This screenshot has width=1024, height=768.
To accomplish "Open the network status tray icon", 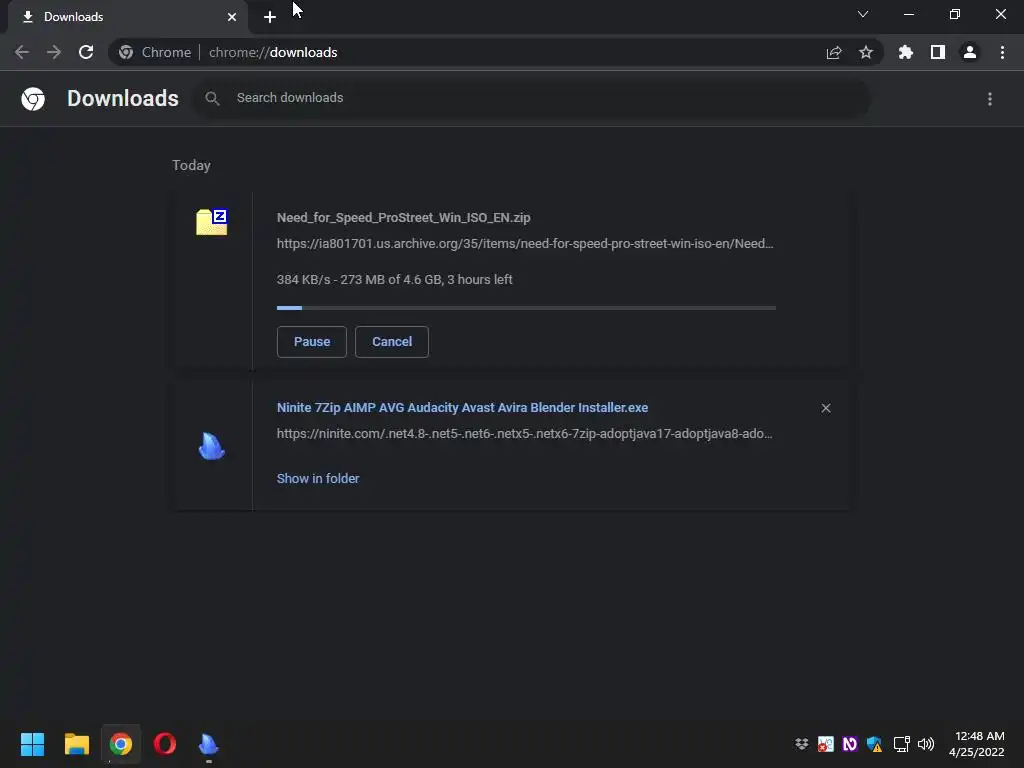I will [902, 744].
